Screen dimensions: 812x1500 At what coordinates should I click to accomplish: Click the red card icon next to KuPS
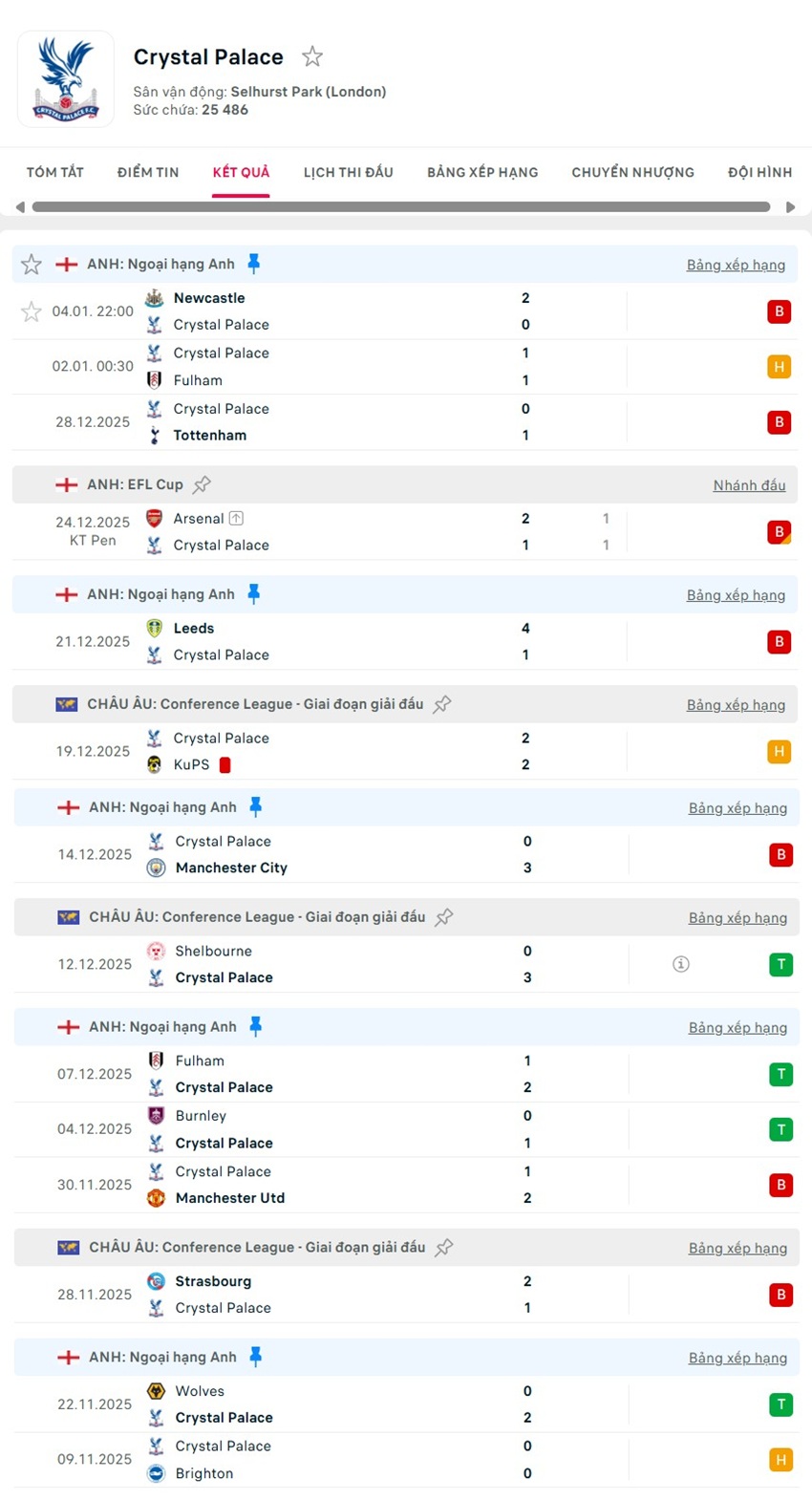click(224, 764)
